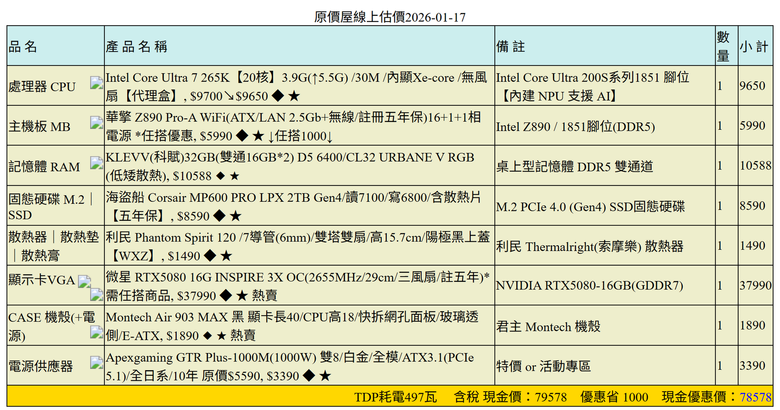Screen dimensions: 780x410
Task: Click the Intel Core Ultra 200S系列1851 腳位 note
Action: coord(592,87)
